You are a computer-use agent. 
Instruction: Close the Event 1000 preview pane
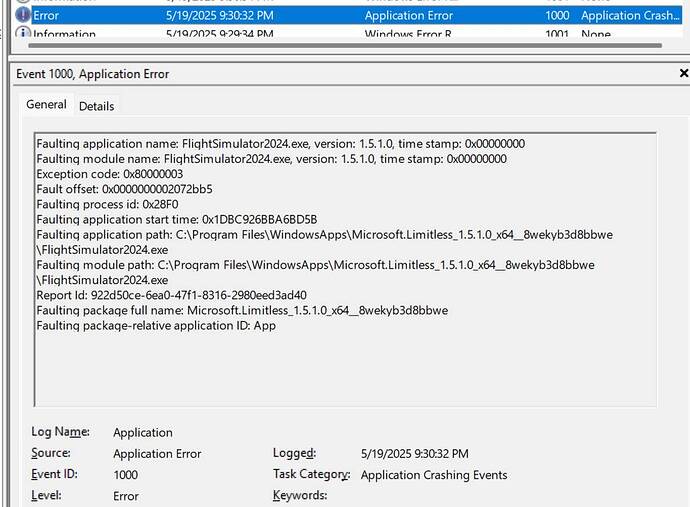(x=683, y=74)
